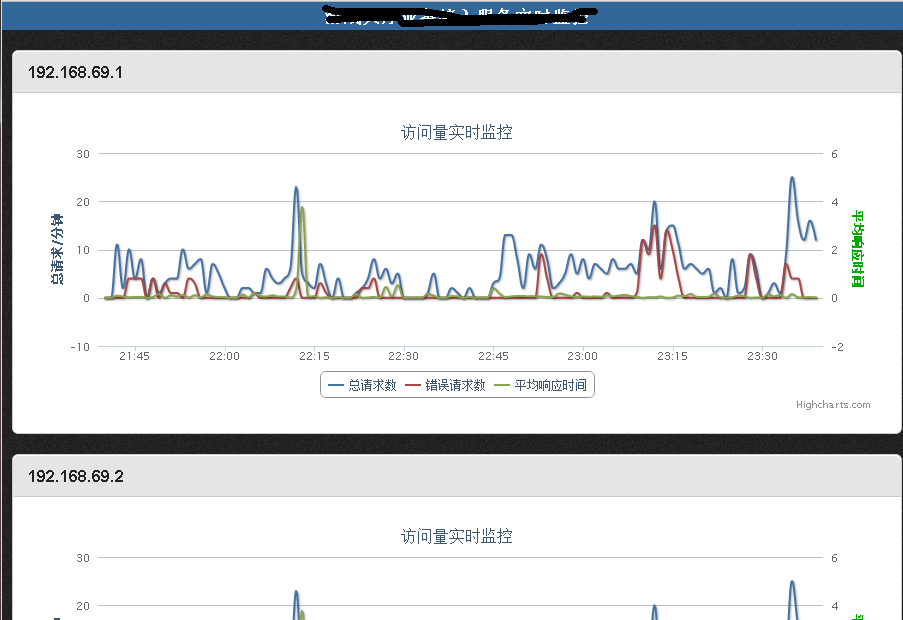The height and width of the screenshot is (620, 903).
Task: Click the 192.168.69.2 panel header
Action: 456,476
